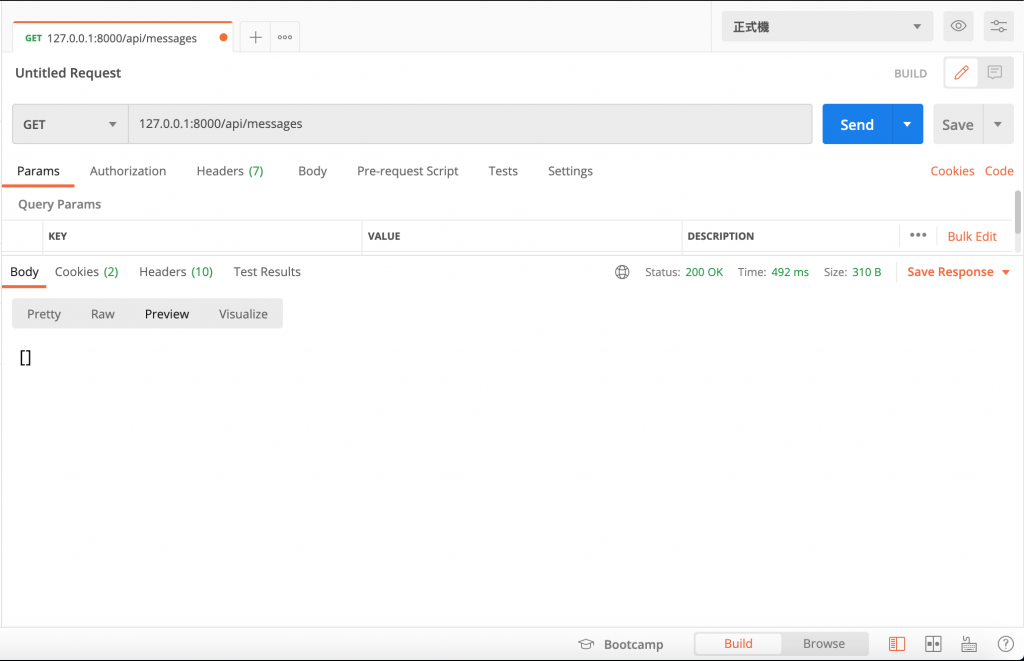Open the Cookies link

[952, 171]
